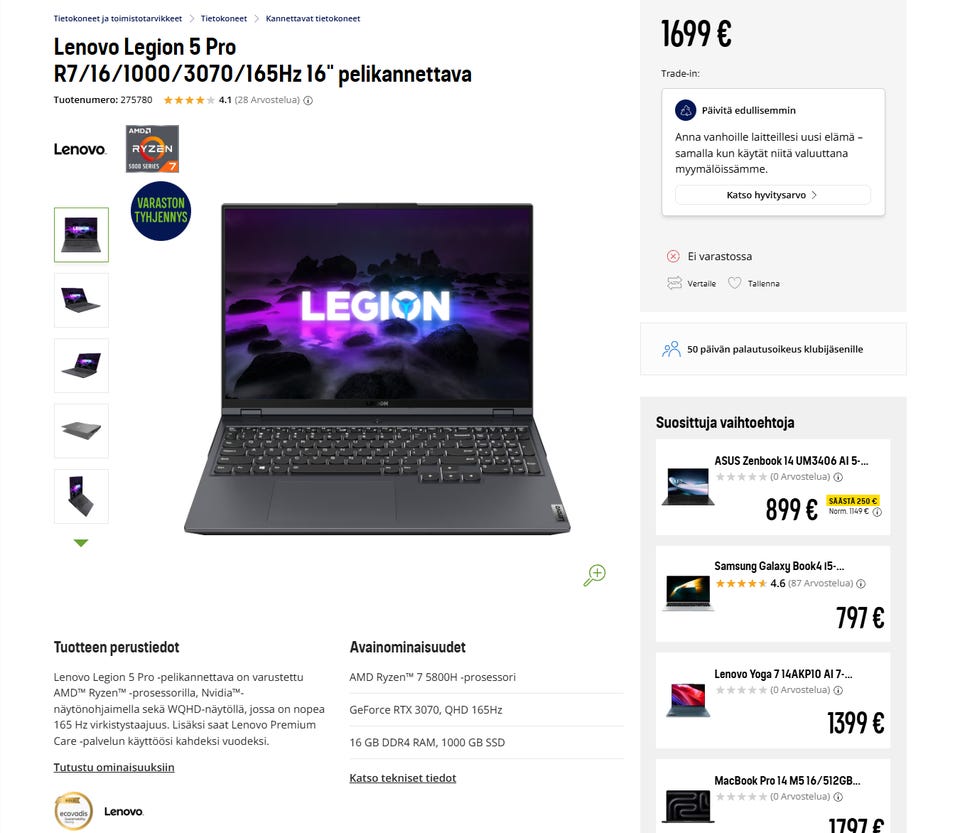Click the Tietokoneet ja toimistotarvikkeet breadcrumb
The image size is (960, 833).
click(118, 18)
